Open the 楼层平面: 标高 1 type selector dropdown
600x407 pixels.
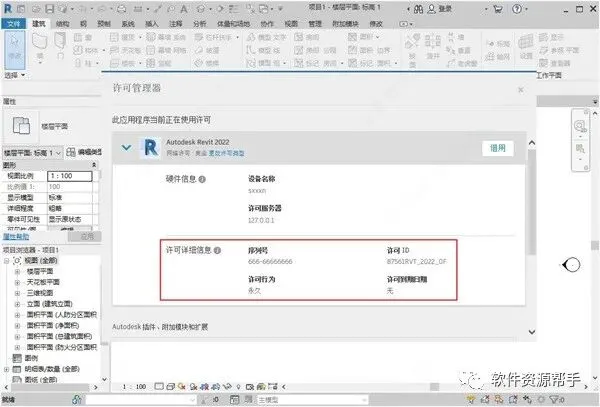33,153
